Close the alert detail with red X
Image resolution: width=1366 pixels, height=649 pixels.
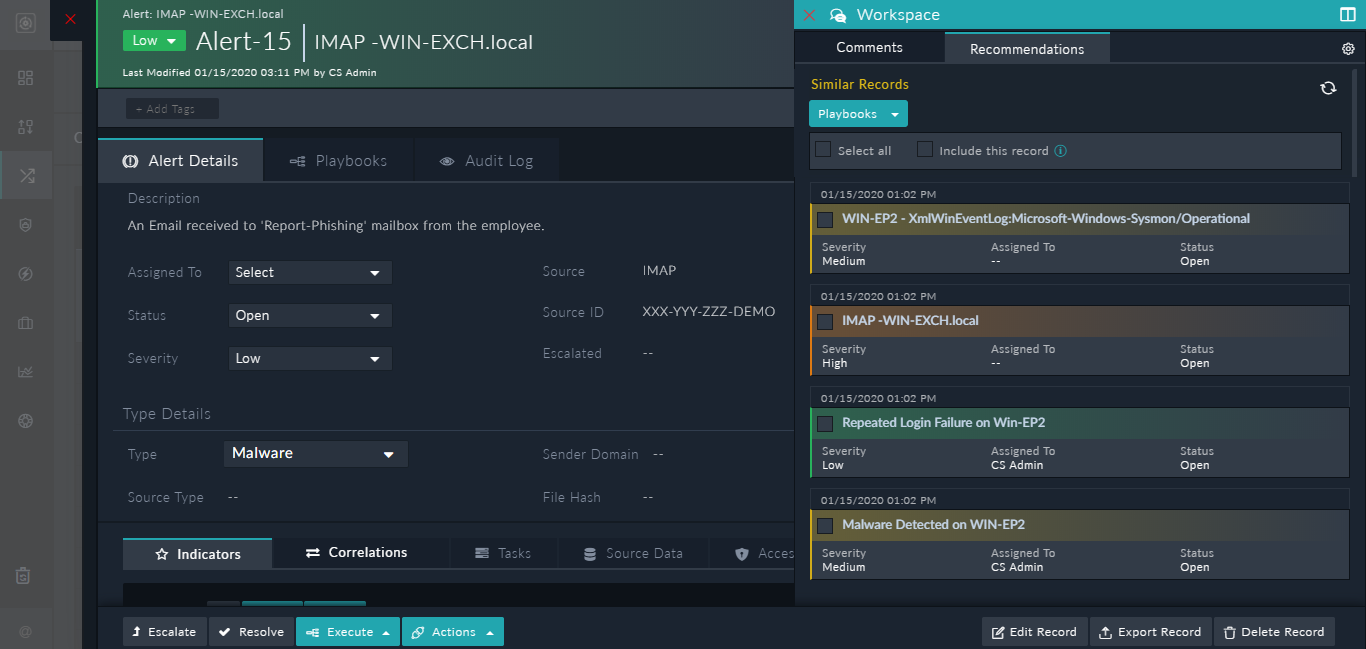pyautogui.click(x=70, y=18)
